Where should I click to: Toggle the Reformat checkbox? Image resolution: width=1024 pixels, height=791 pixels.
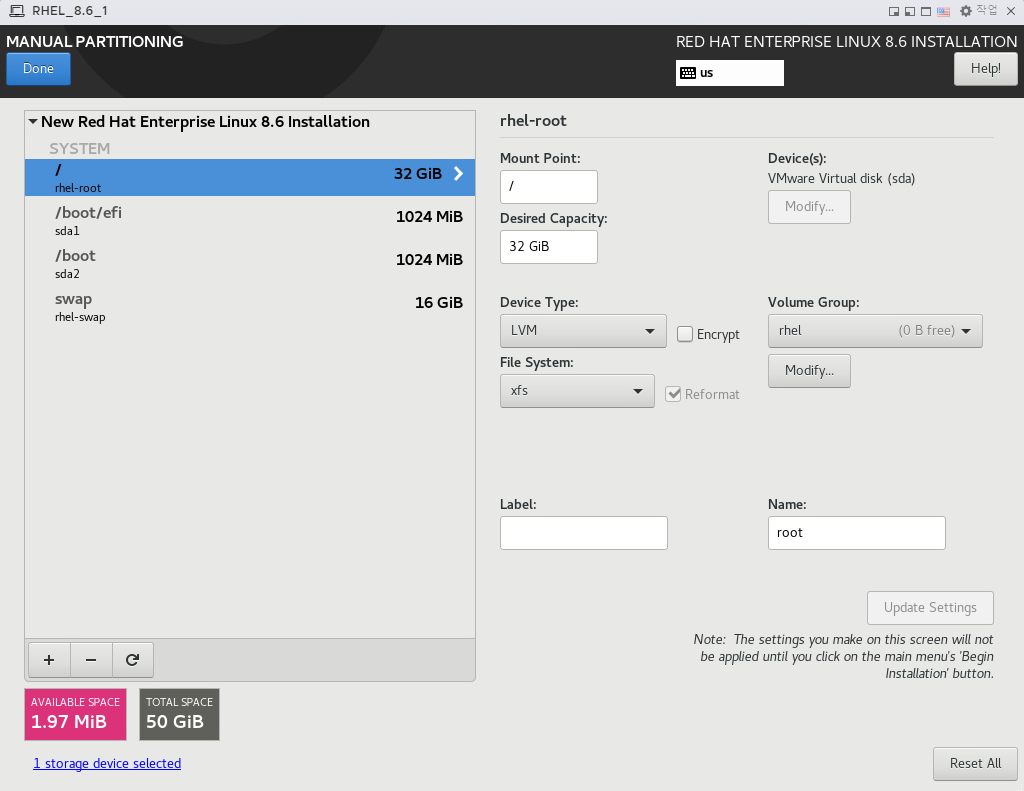tap(673, 394)
